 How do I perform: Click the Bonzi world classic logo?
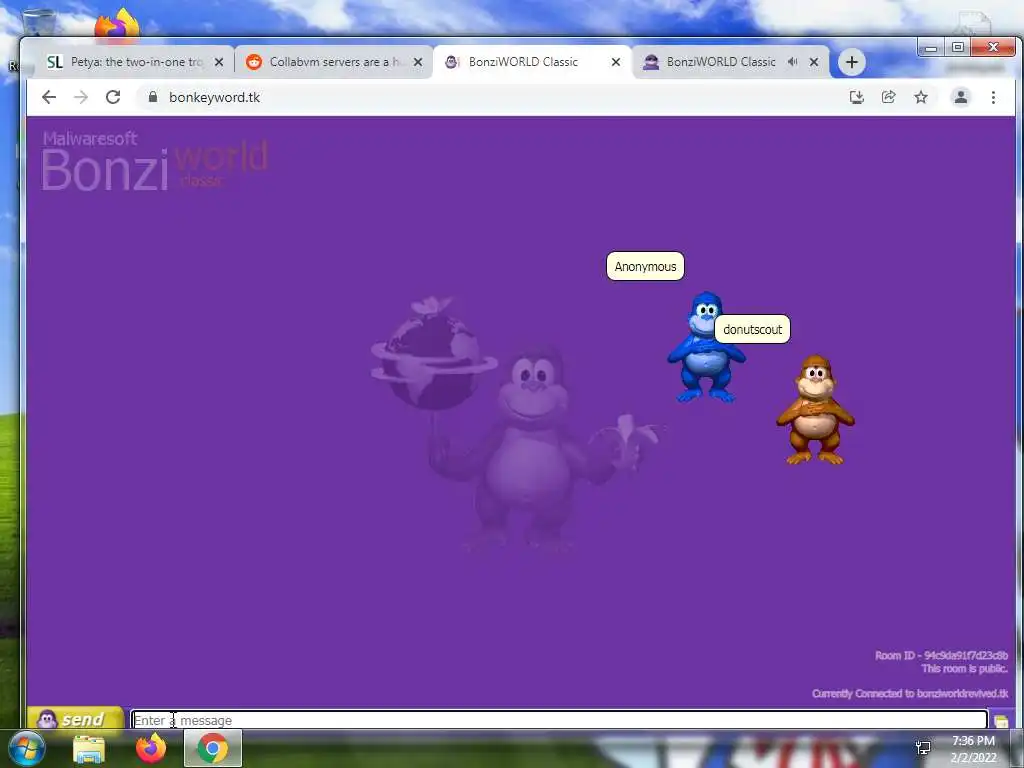(x=155, y=161)
